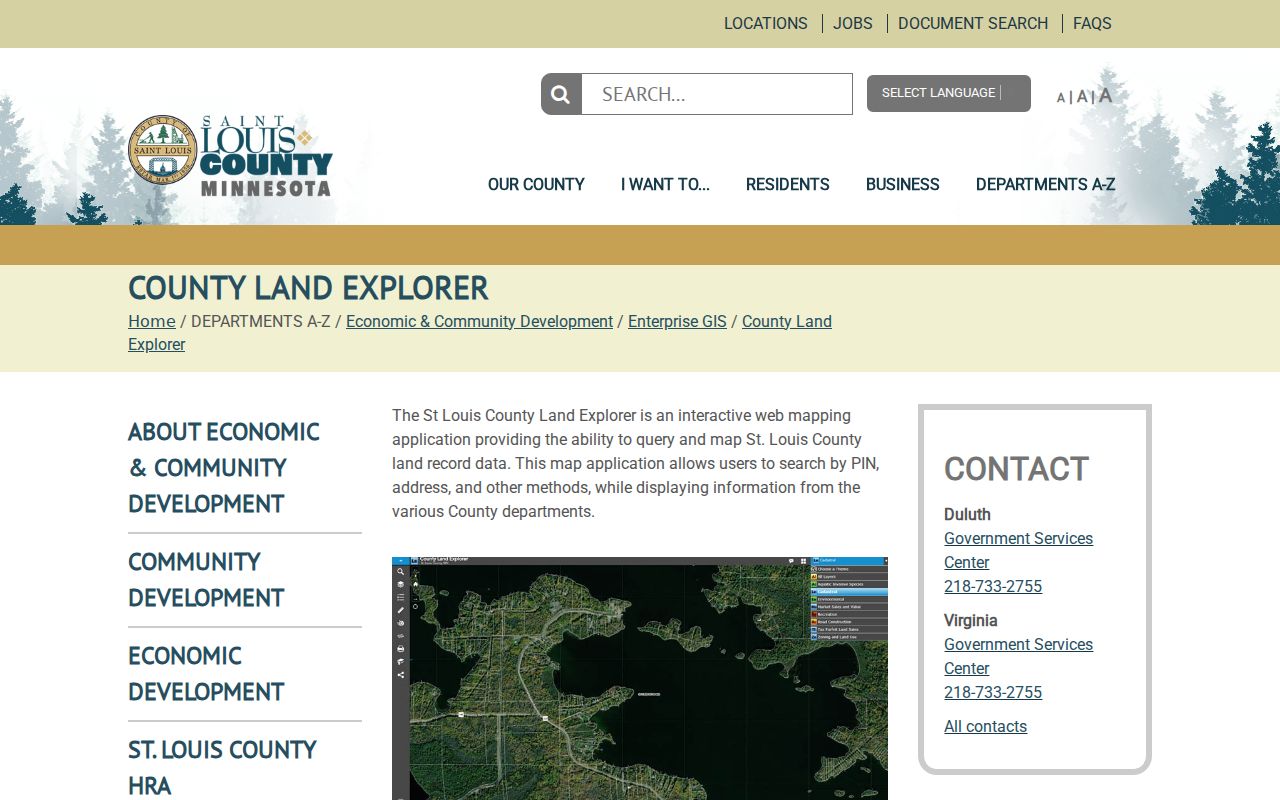Click in the Search input field
Screen dimensions: 1280x800
(x=717, y=94)
